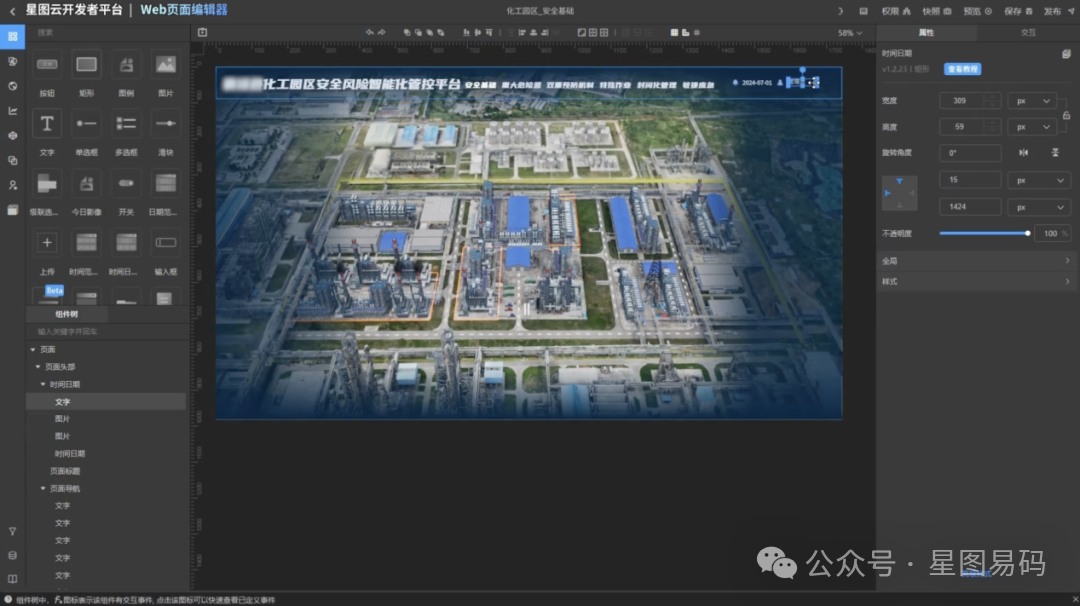Screen dimensions: 1080x606
Task: Collapse the 页面导航 tree node
Action: point(43,488)
